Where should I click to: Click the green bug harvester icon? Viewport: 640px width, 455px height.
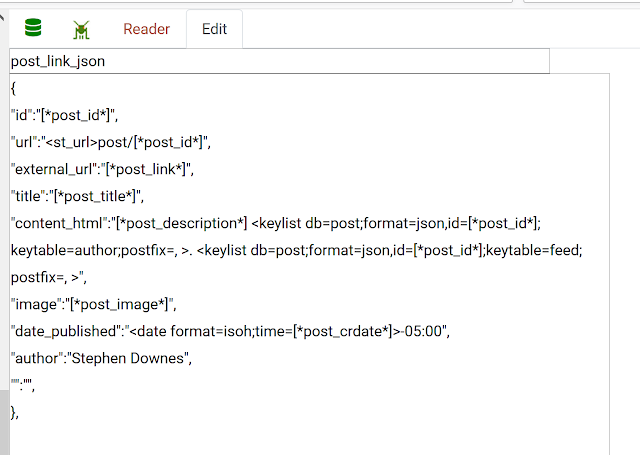pyautogui.click(x=81, y=30)
